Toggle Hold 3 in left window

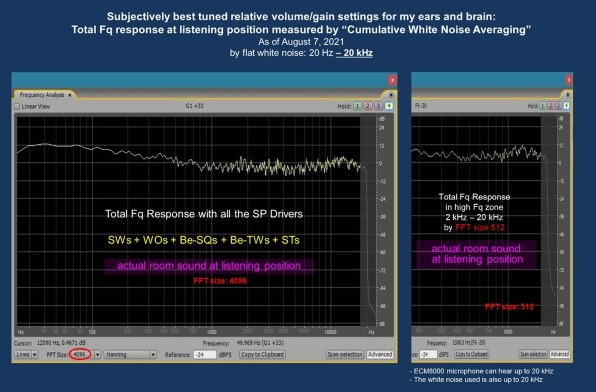point(378,106)
